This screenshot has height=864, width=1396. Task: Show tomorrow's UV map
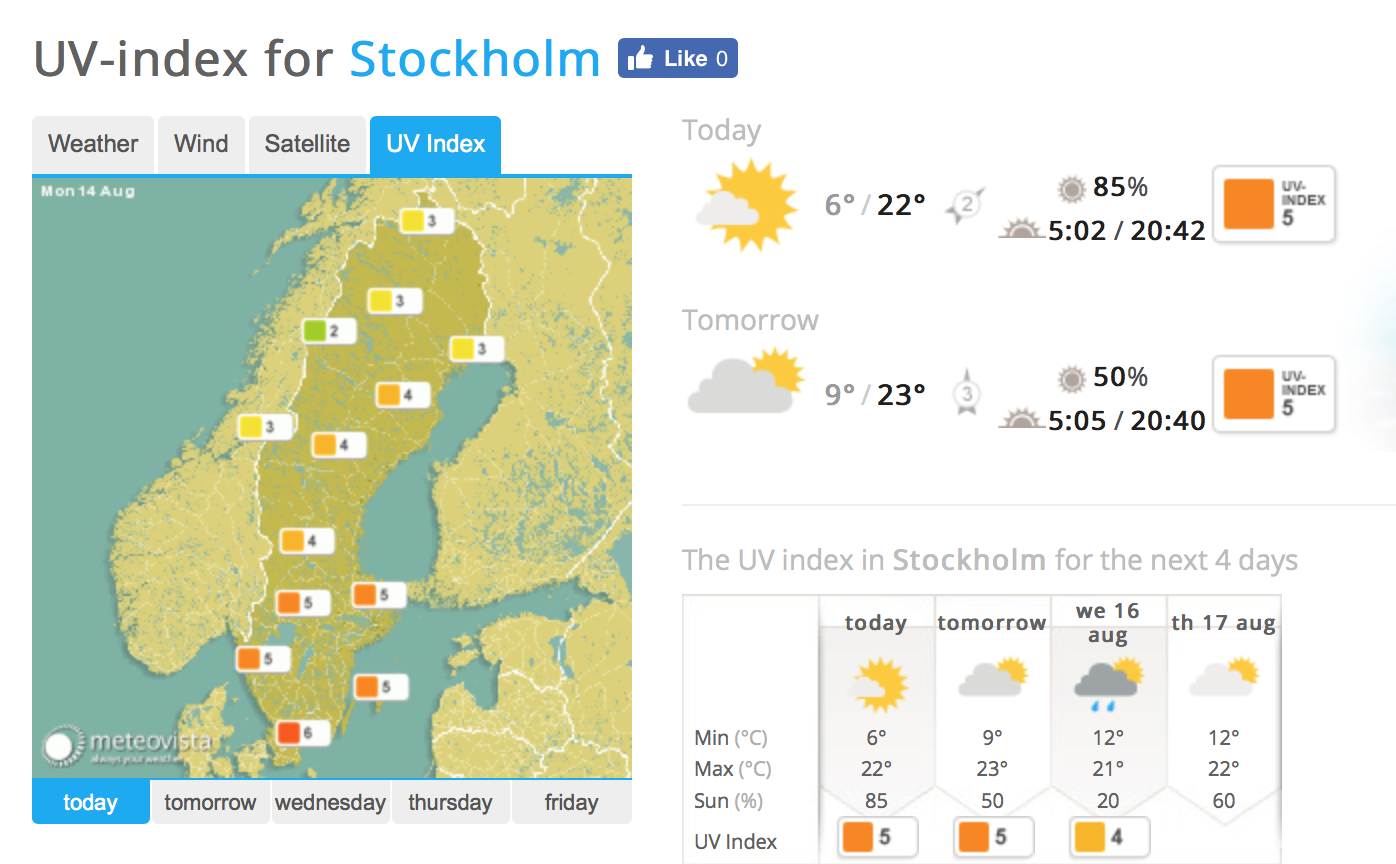click(x=210, y=802)
